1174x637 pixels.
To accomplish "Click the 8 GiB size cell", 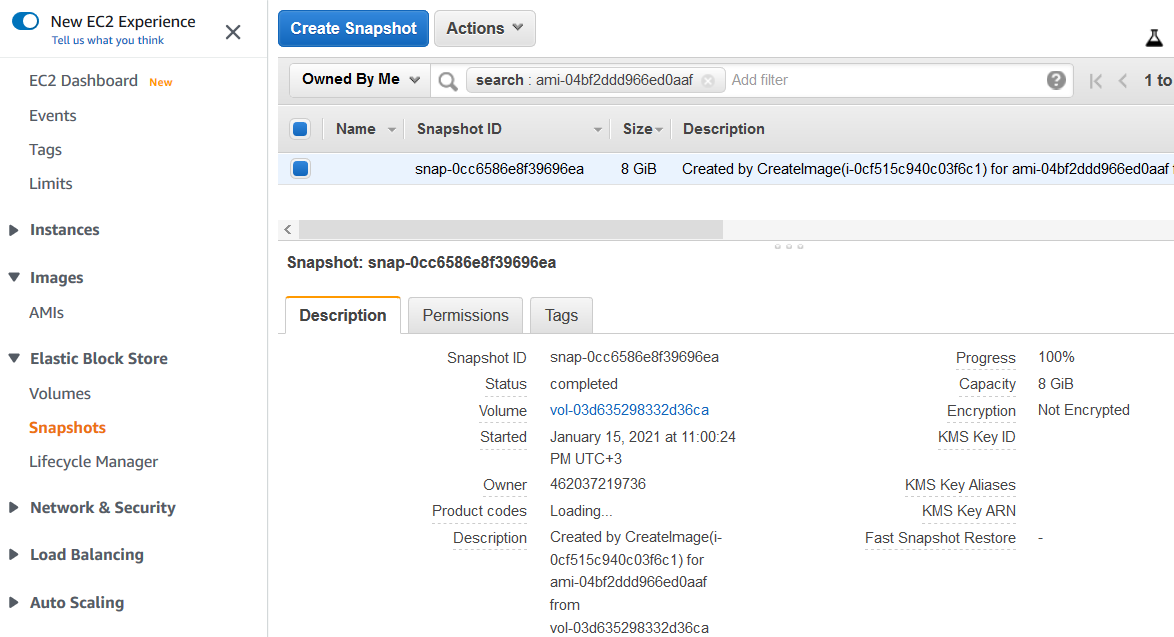I will point(639,169).
